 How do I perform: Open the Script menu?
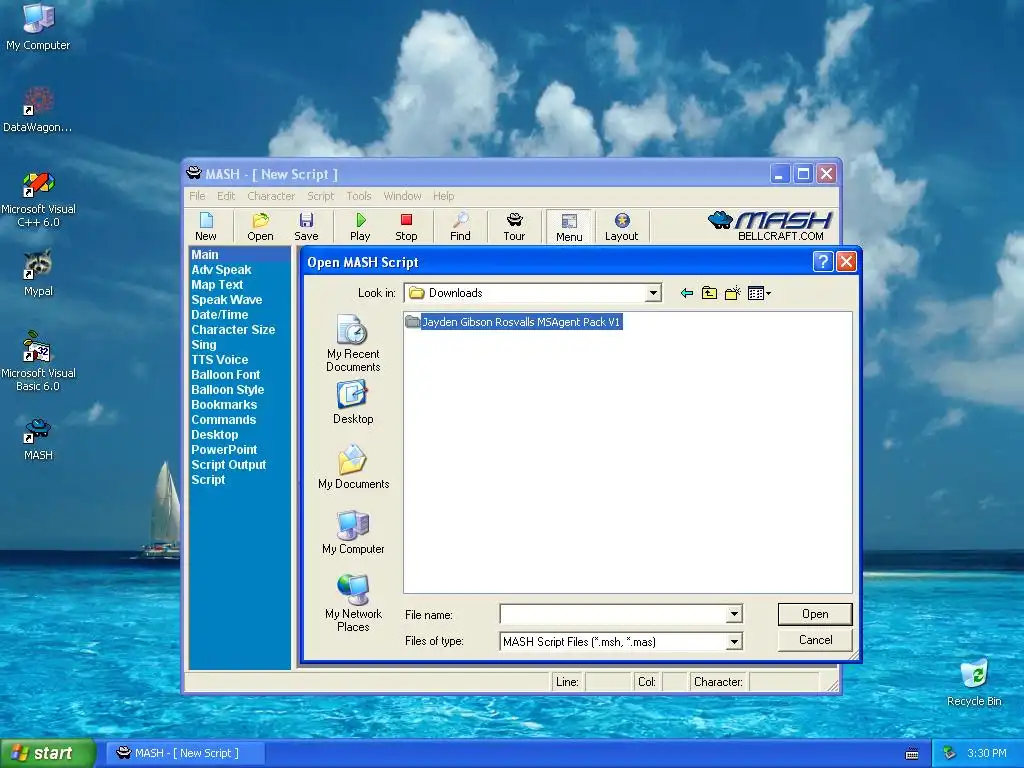tap(321, 196)
